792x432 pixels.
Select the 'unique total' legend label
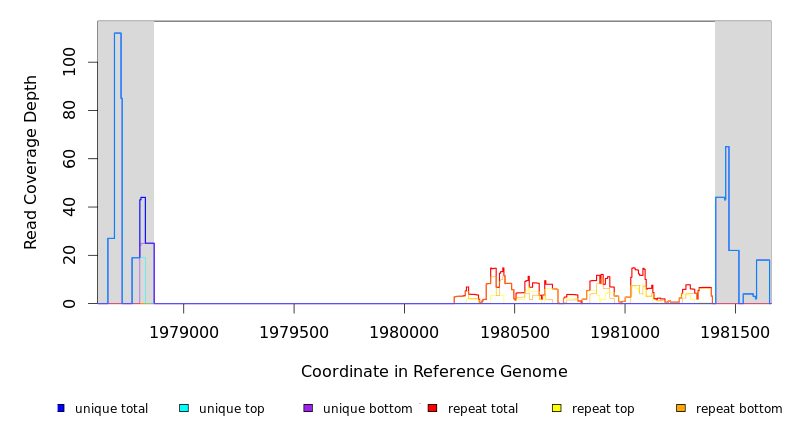tap(111, 409)
